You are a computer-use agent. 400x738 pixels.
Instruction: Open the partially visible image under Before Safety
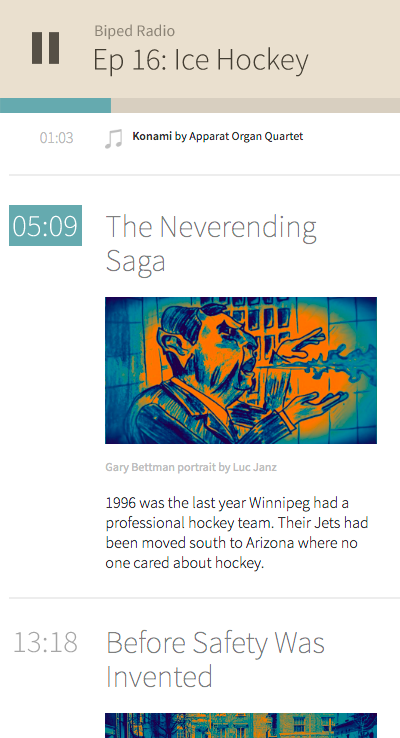pos(241,725)
